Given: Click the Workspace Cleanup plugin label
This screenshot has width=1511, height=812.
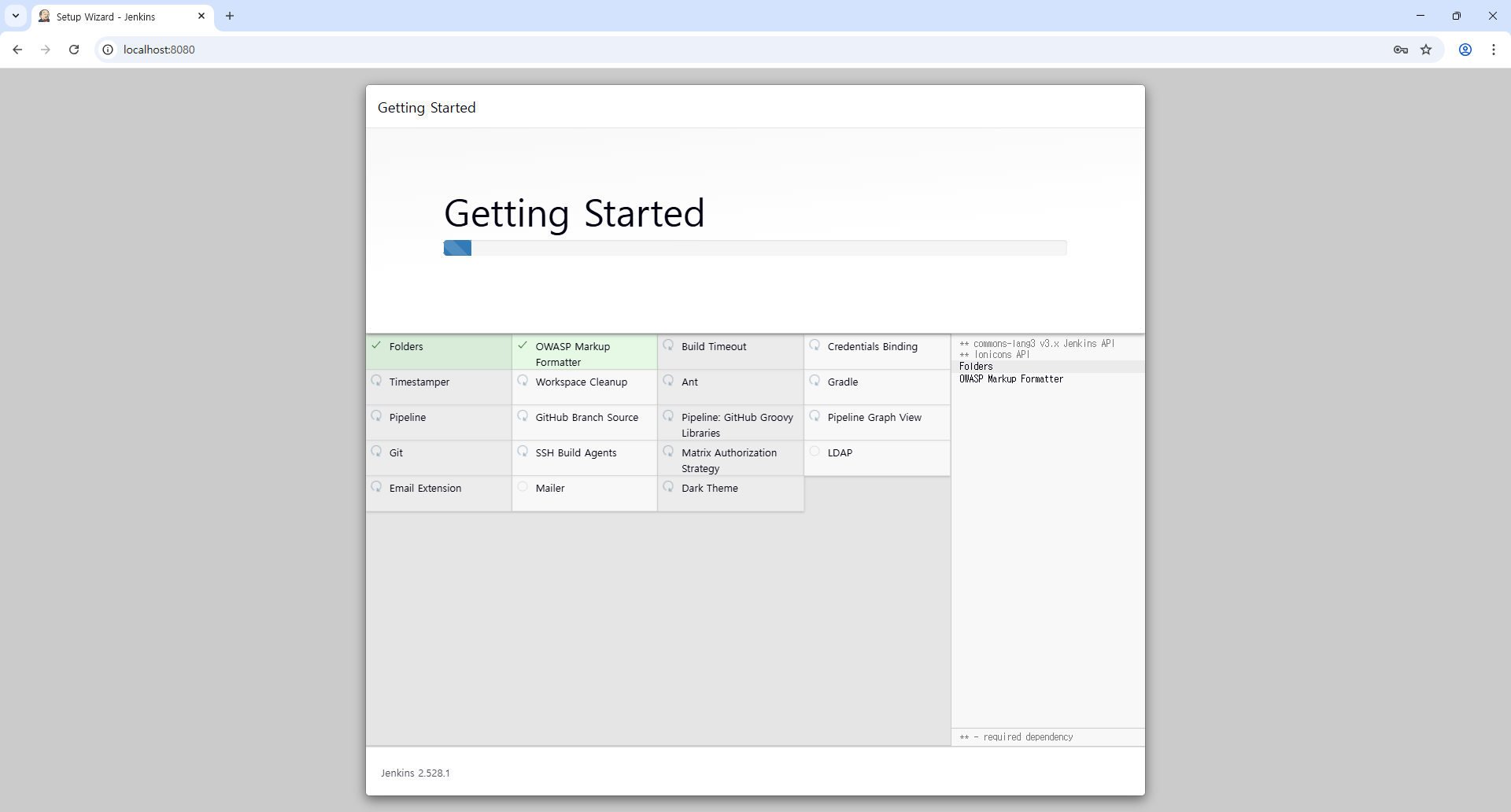Looking at the screenshot, I should point(582,382).
